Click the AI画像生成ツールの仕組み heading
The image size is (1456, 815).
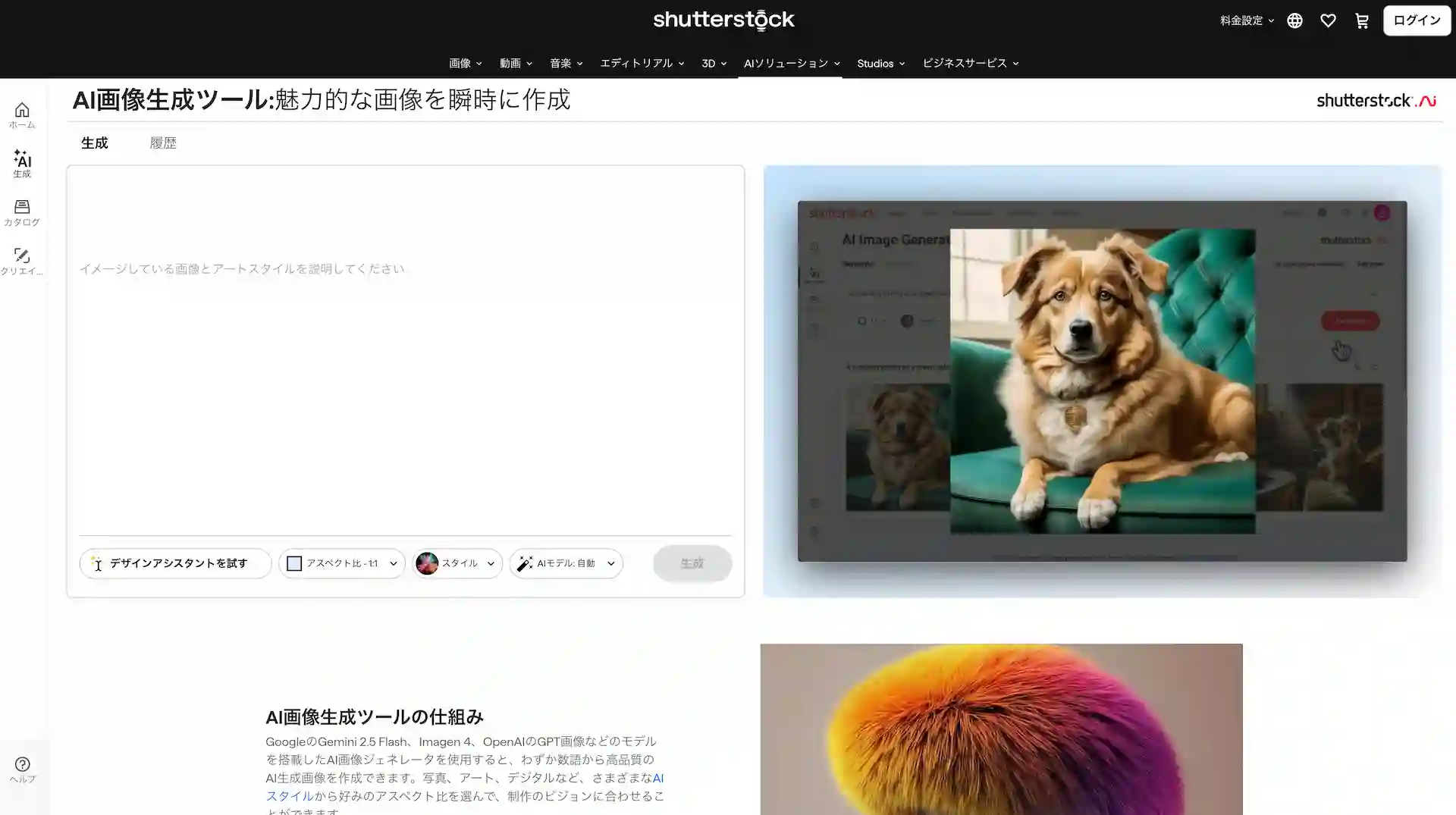tap(375, 716)
